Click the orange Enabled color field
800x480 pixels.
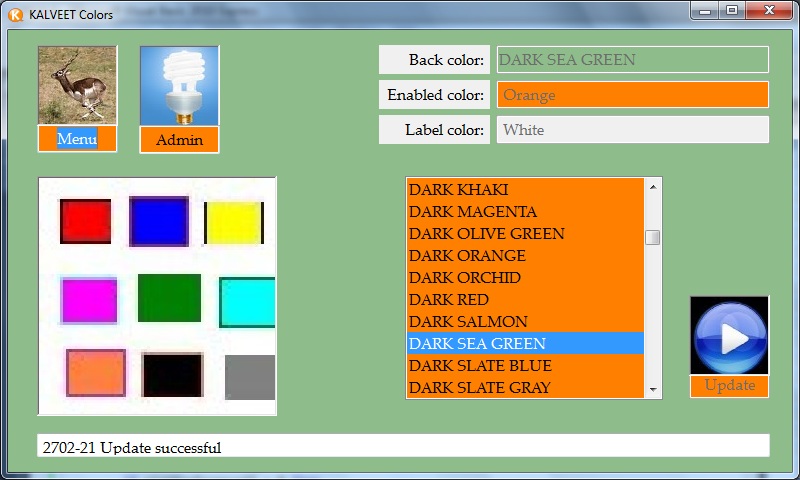[x=632, y=95]
